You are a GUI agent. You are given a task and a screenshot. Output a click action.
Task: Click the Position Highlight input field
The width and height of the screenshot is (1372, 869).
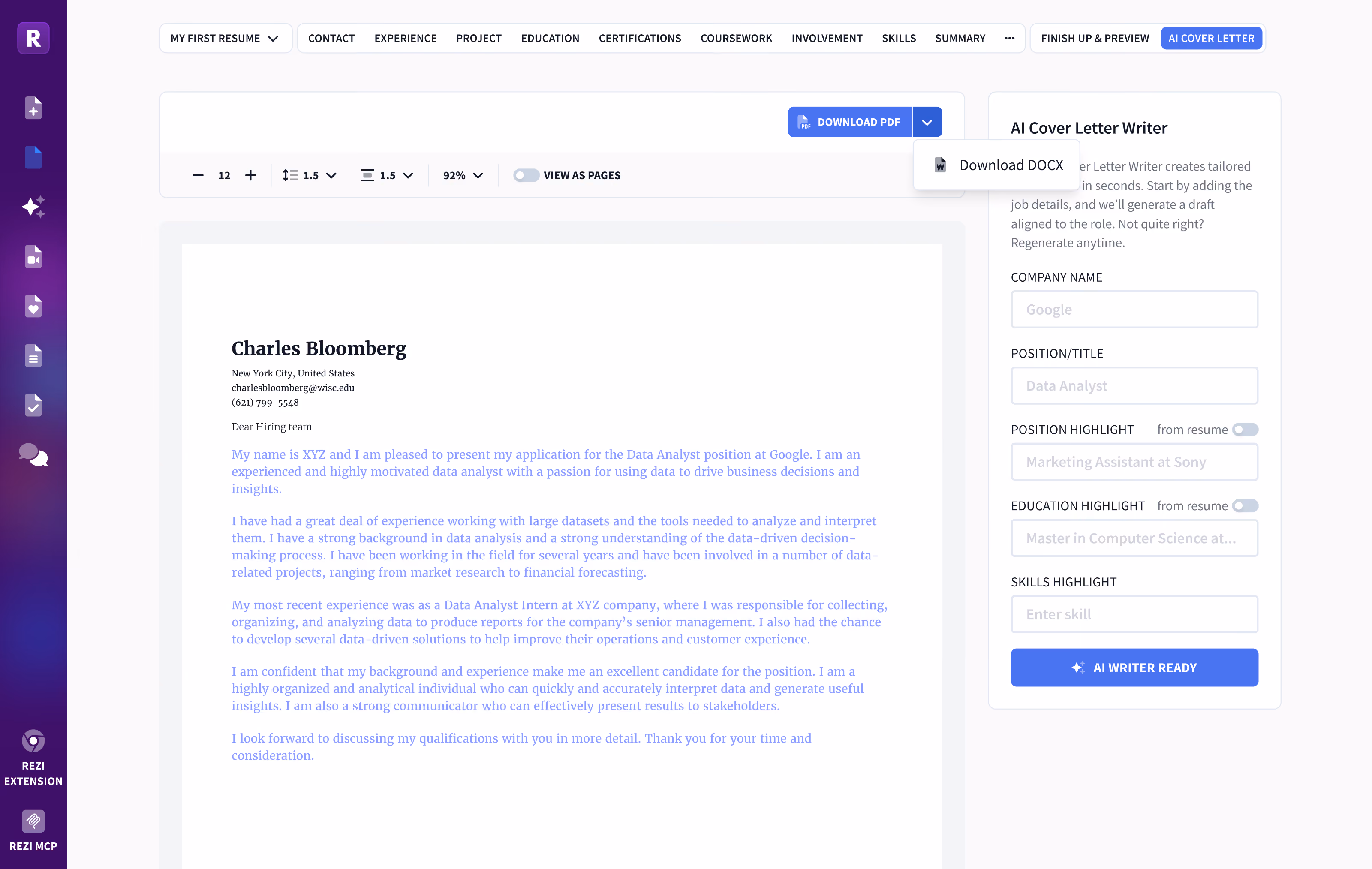pos(1134,462)
